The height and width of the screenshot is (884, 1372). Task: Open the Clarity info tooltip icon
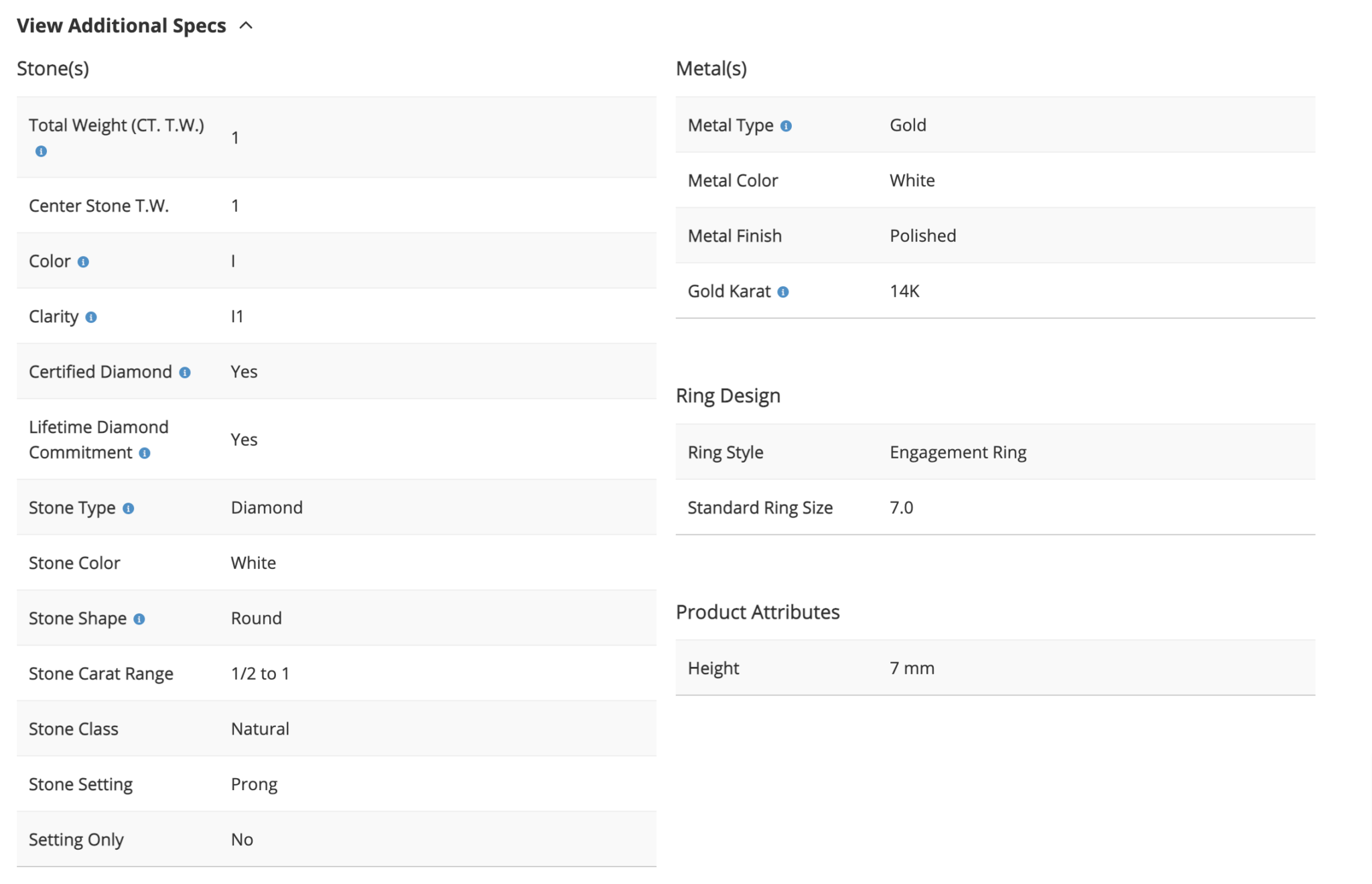coord(91,317)
